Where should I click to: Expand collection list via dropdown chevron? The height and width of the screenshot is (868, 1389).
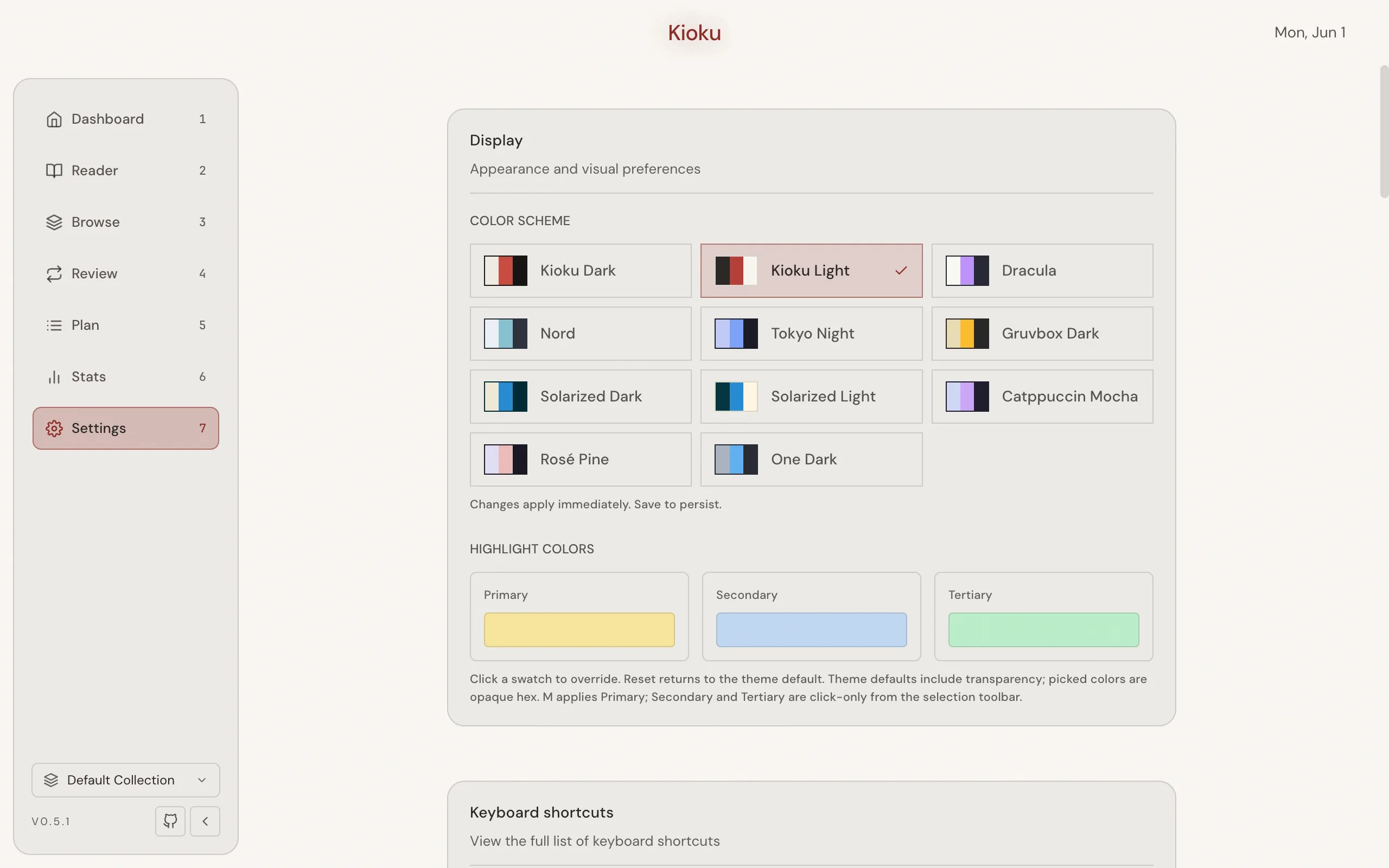click(201, 780)
